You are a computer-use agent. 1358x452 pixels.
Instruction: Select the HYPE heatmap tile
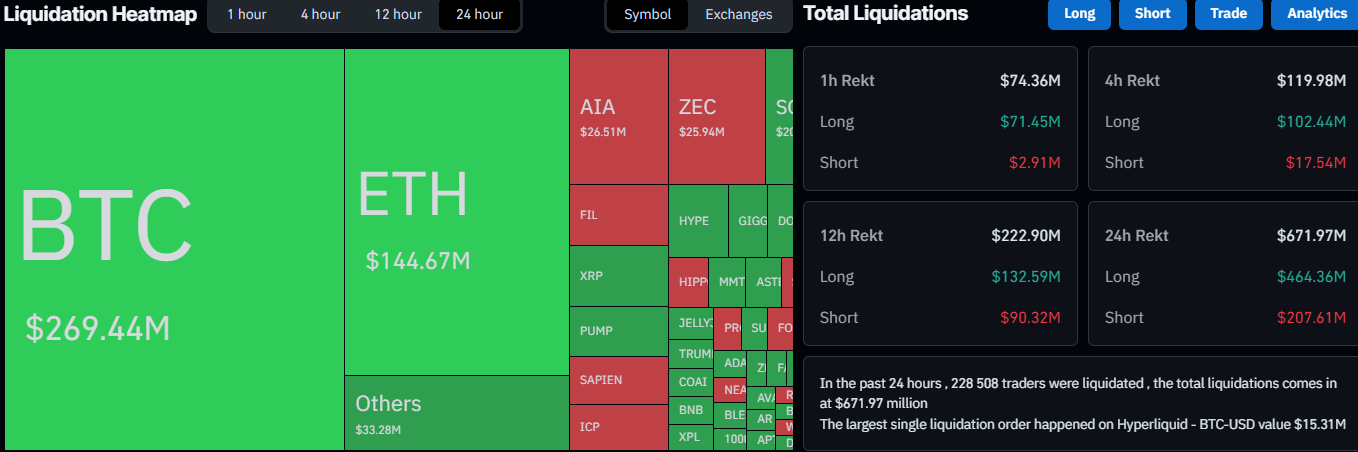(697, 221)
